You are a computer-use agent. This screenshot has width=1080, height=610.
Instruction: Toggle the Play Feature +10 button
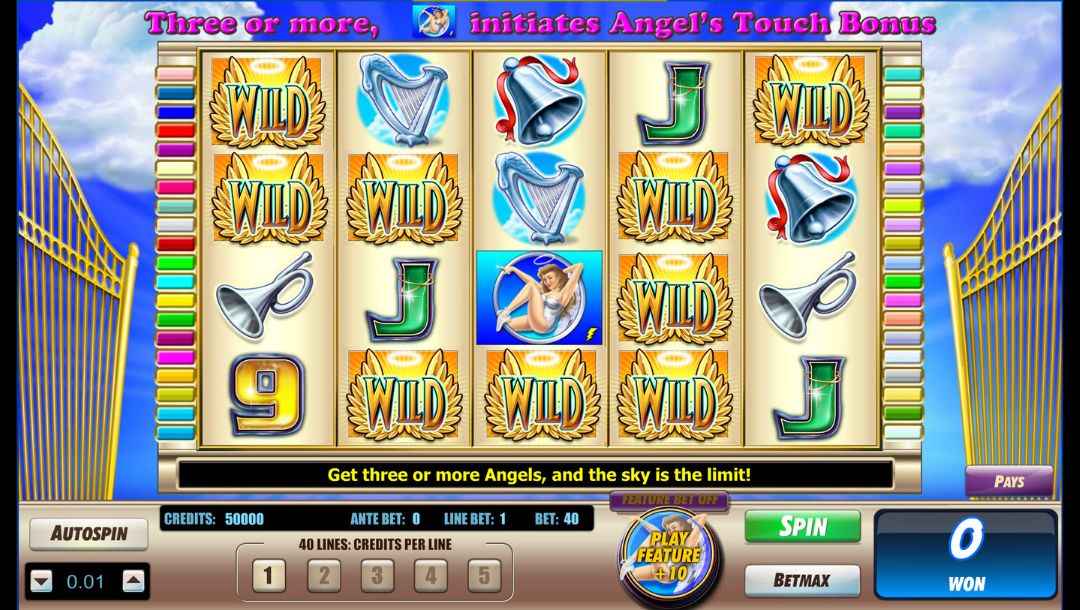[x=668, y=556]
